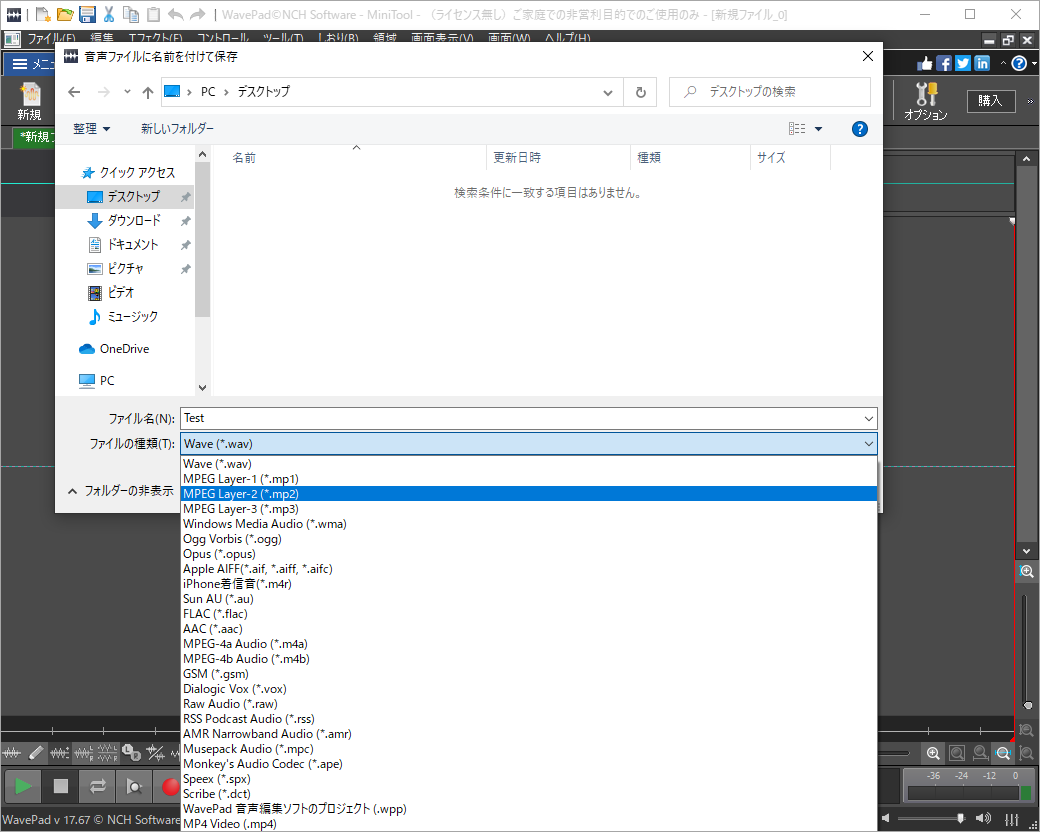This screenshot has width=1040, height=832.
Task: Click the Up one level arrow
Action: pyautogui.click(x=148, y=92)
